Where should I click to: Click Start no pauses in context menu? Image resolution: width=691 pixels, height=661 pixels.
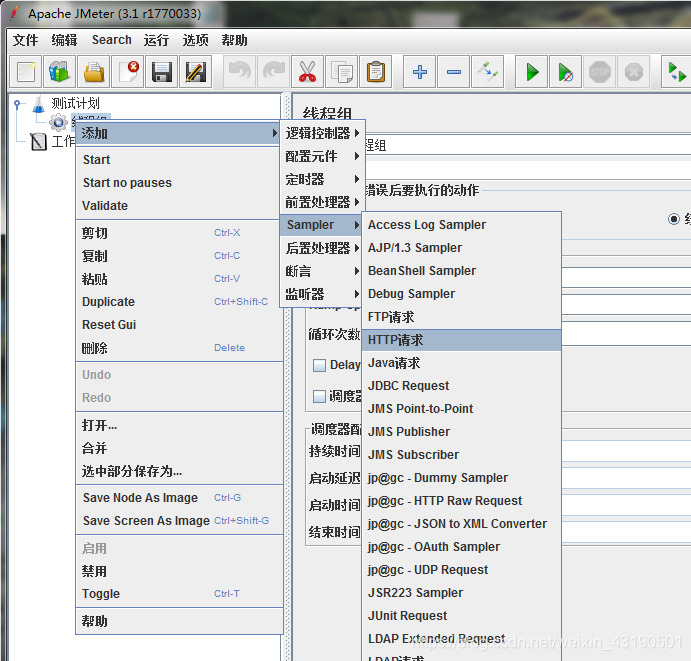179,182
